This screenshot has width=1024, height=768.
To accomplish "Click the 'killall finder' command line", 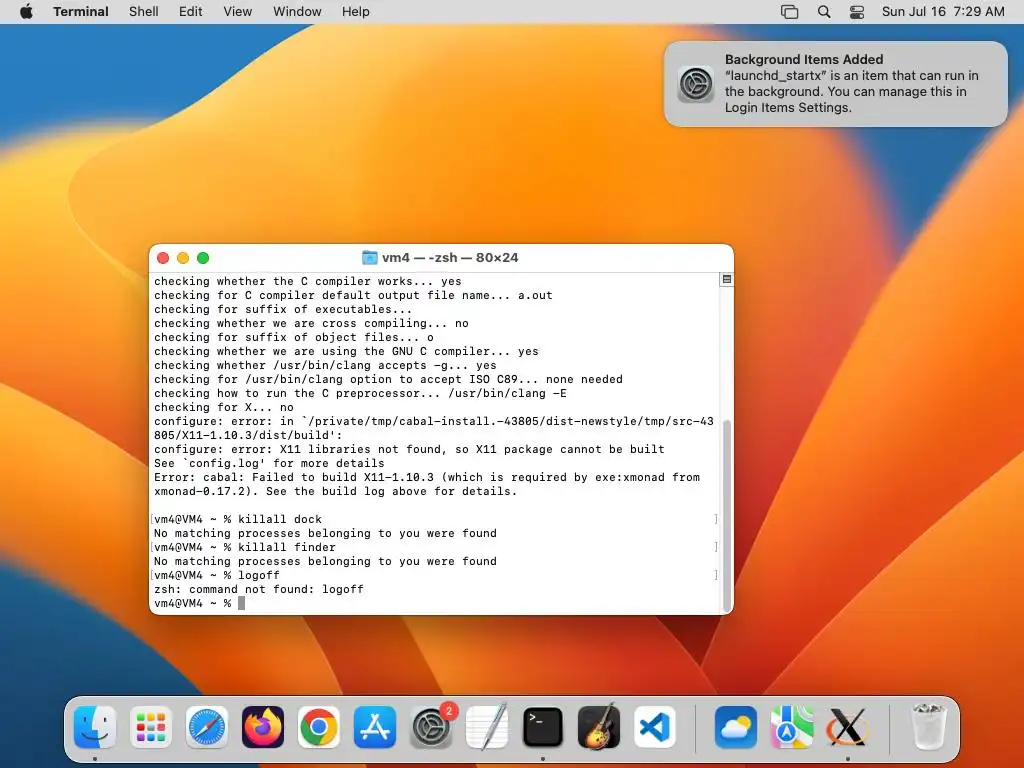I will [x=245, y=547].
